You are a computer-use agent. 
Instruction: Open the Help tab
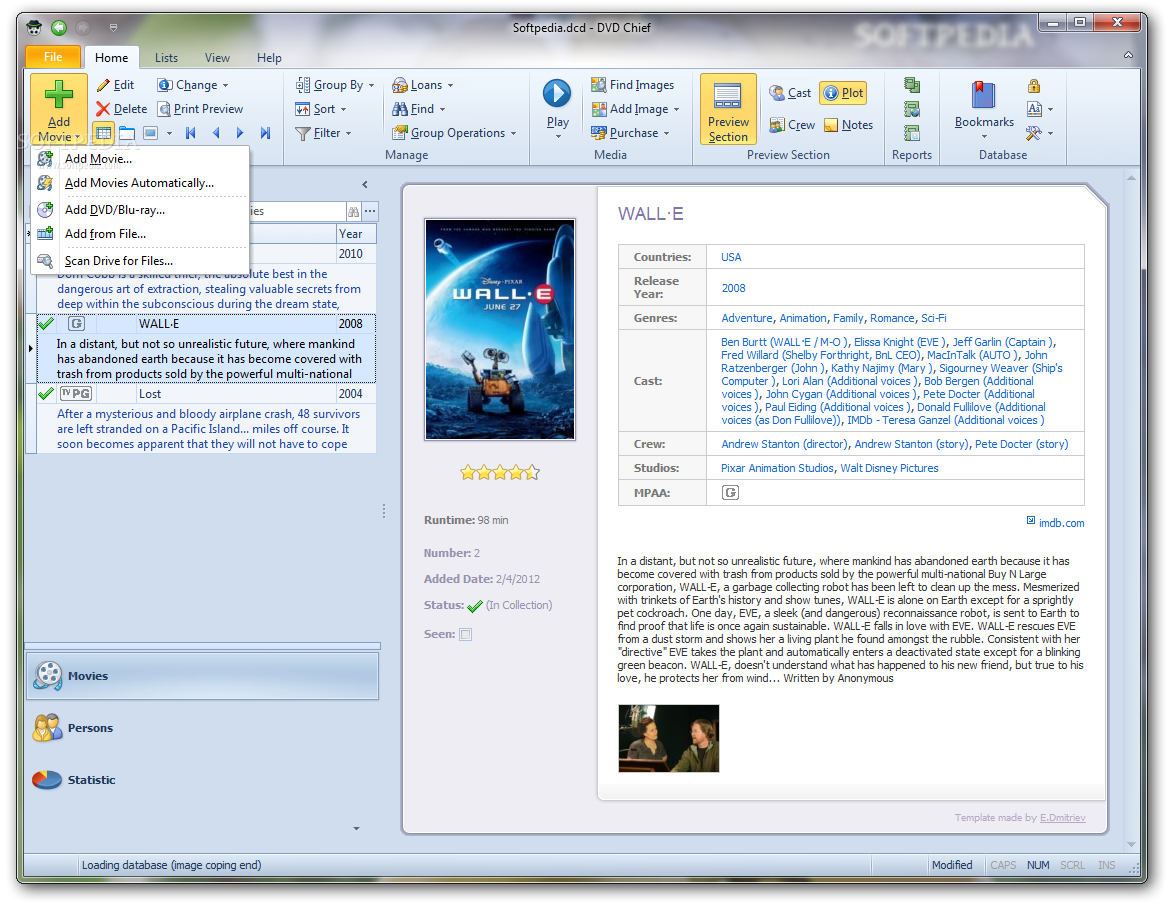click(x=269, y=58)
